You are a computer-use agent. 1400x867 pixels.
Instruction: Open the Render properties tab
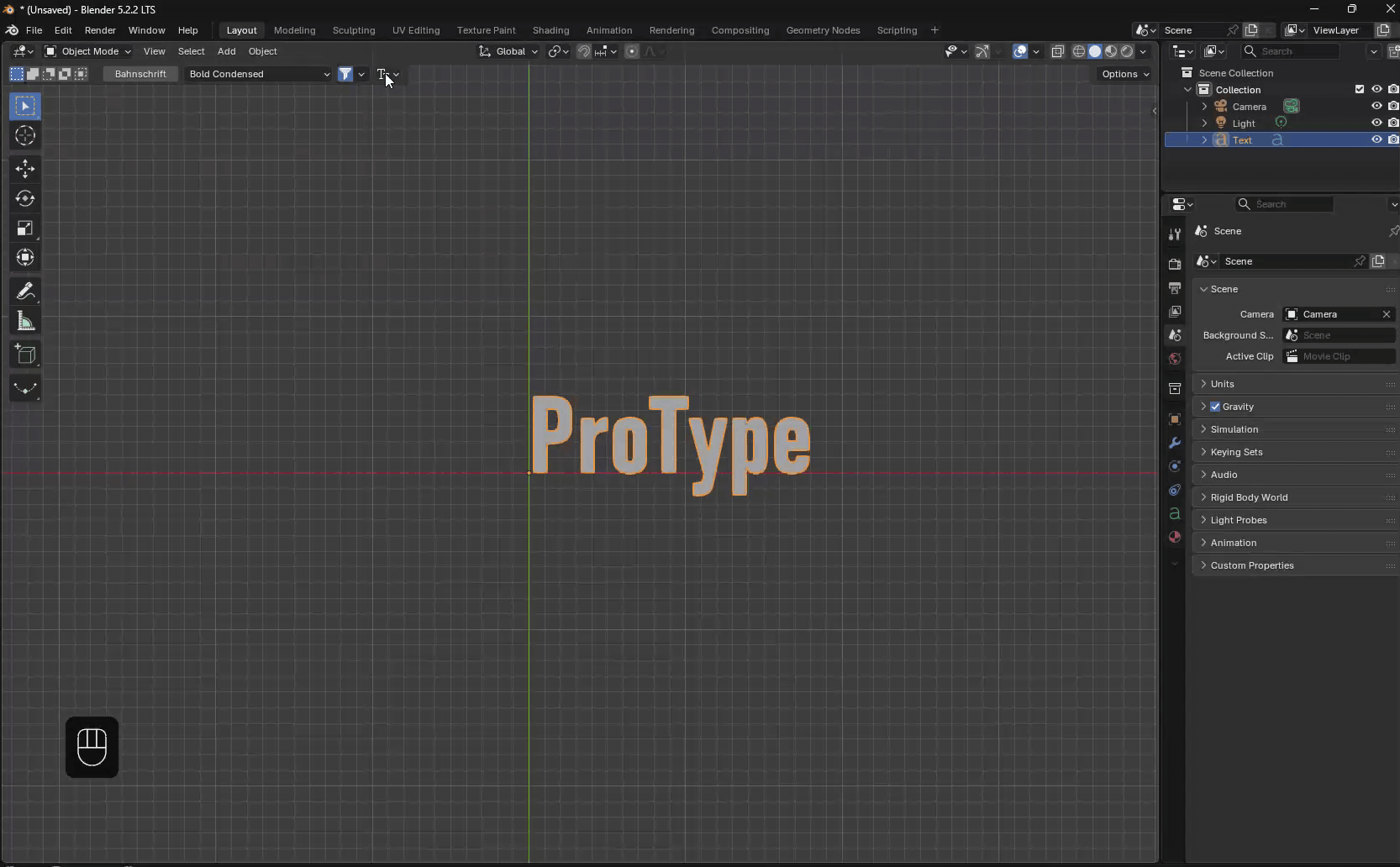(1175, 265)
